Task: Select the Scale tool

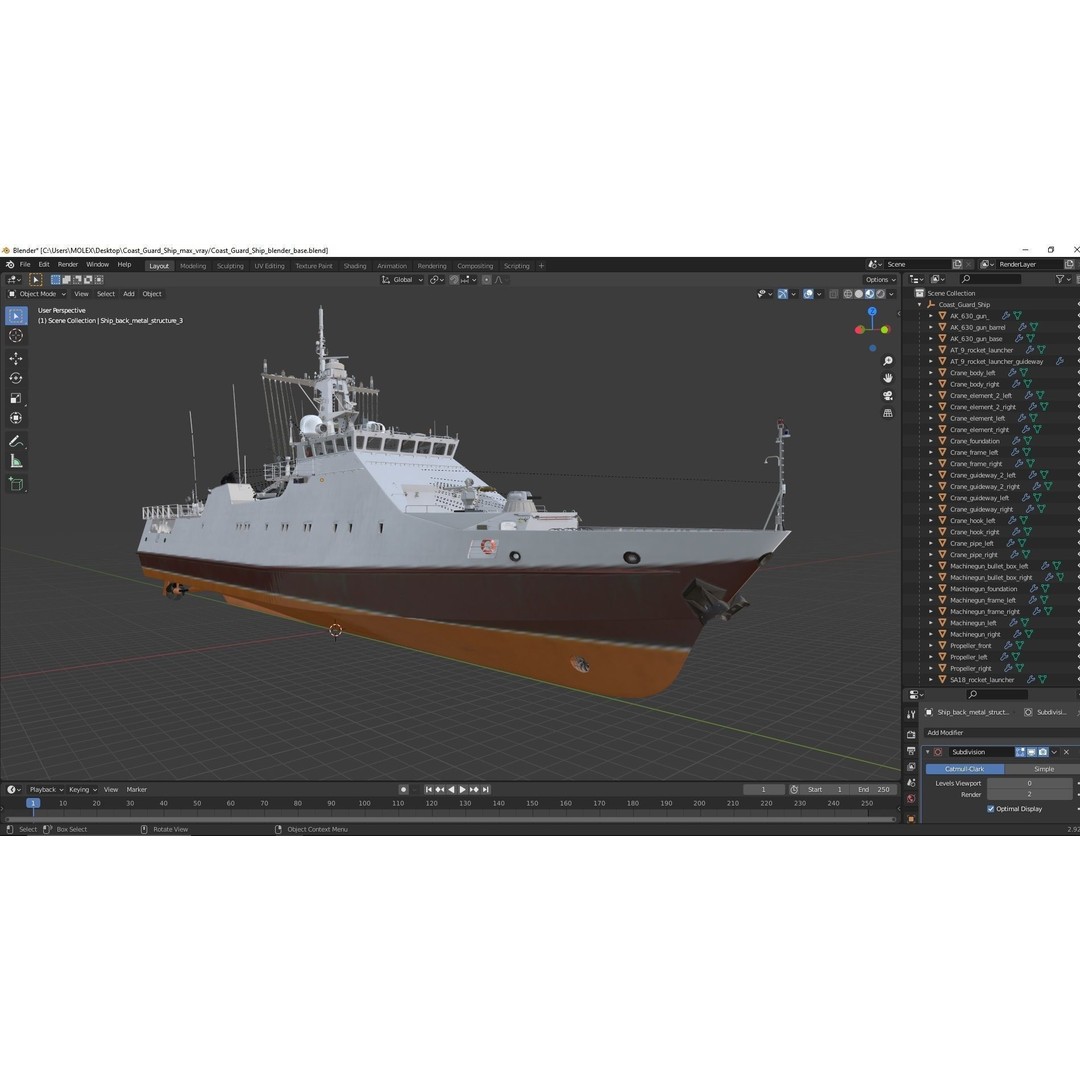Action: [x=16, y=398]
